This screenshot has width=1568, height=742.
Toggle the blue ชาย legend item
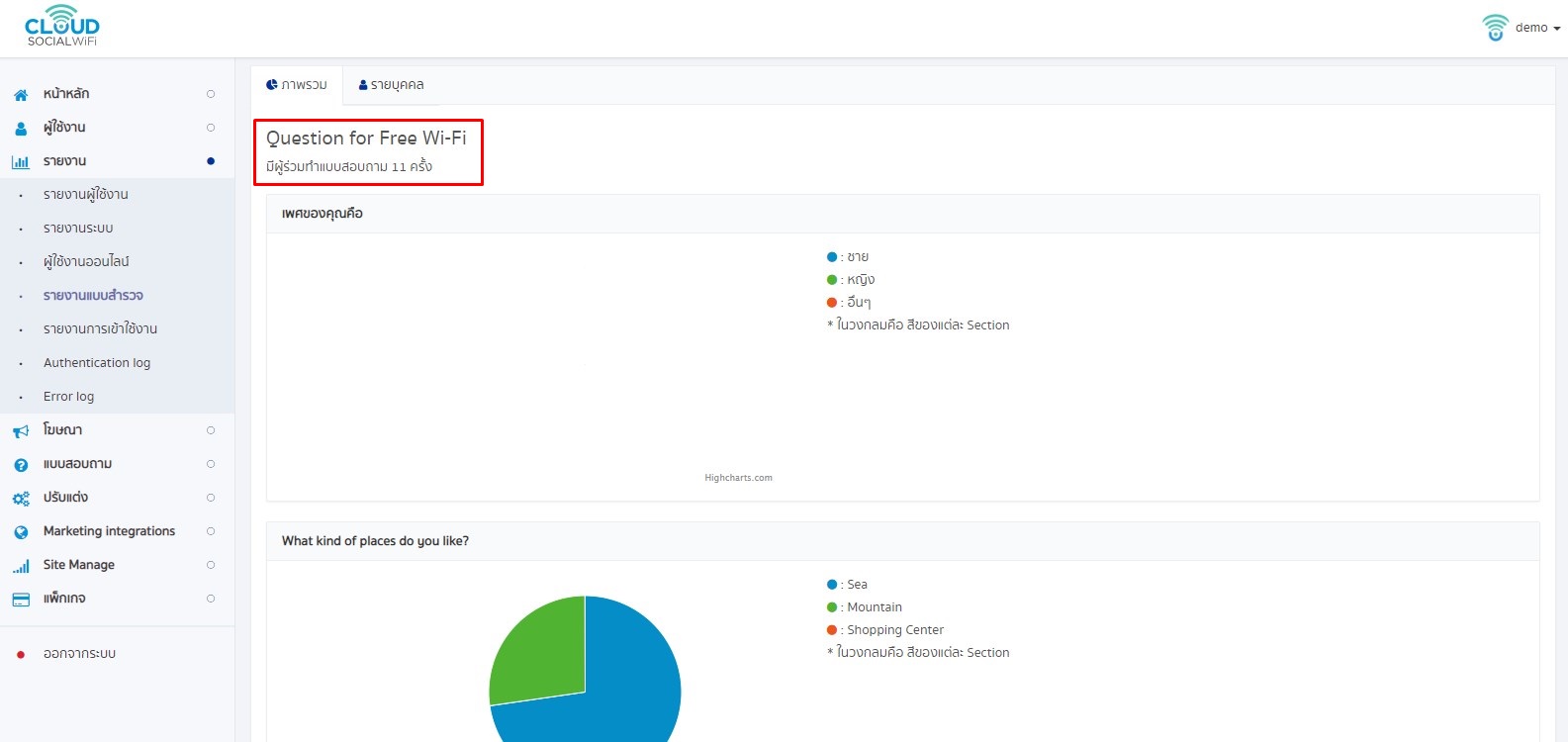coord(848,257)
